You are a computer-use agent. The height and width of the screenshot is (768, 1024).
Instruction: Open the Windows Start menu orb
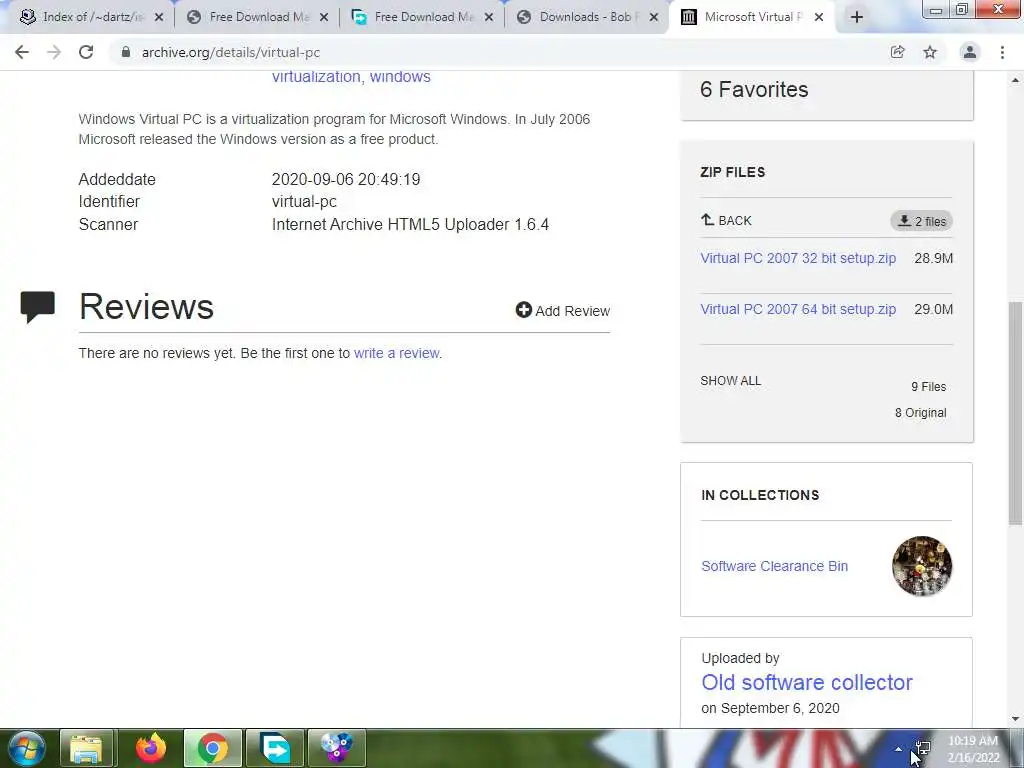(26, 748)
